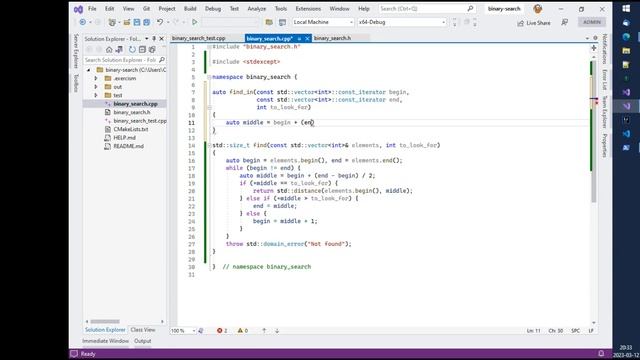
Task: Click the magnifier in Search Solution Explorer
Action: [162, 60]
